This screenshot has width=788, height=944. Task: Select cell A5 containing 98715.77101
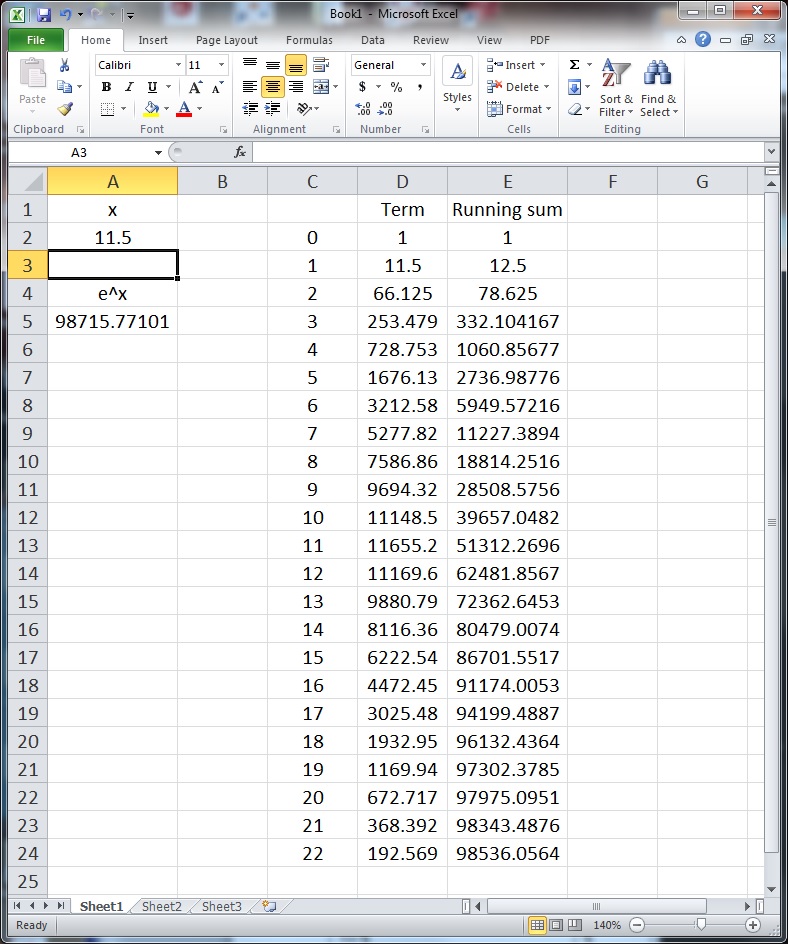[112, 321]
